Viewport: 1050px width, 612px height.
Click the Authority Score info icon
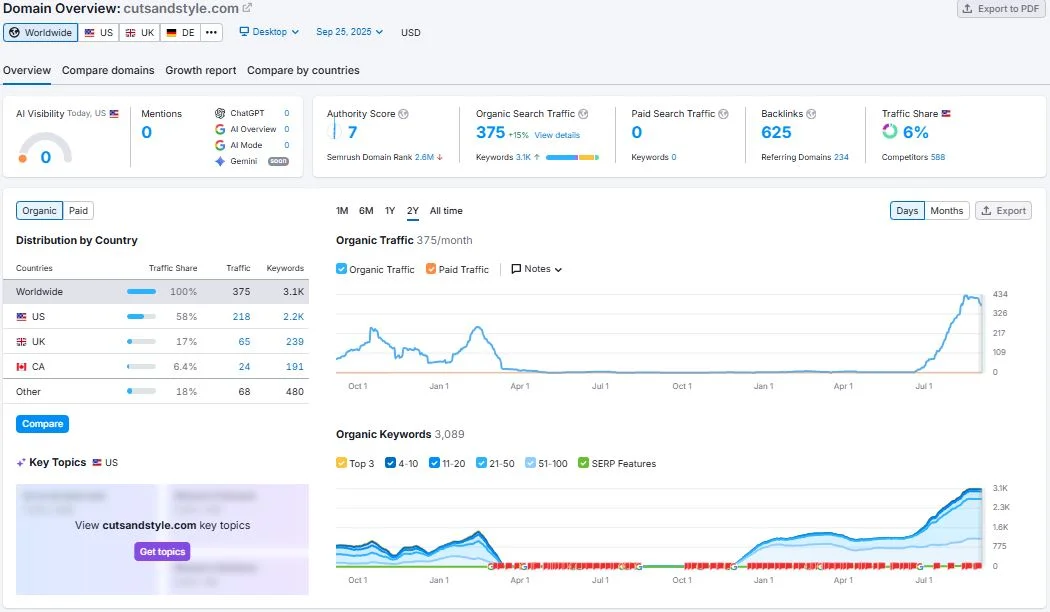click(x=403, y=114)
